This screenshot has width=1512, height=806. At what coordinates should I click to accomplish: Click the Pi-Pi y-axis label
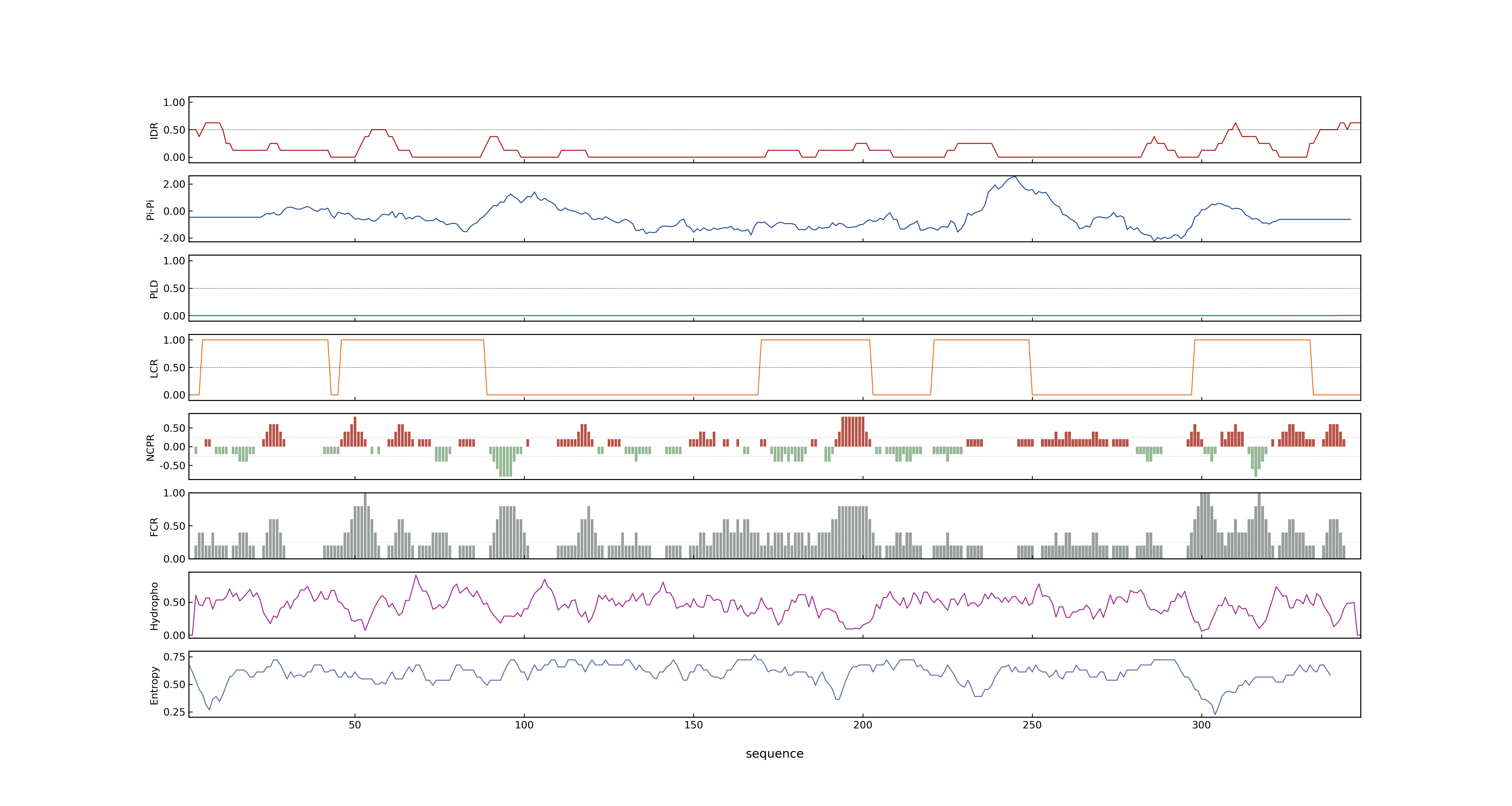click(150, 209)
